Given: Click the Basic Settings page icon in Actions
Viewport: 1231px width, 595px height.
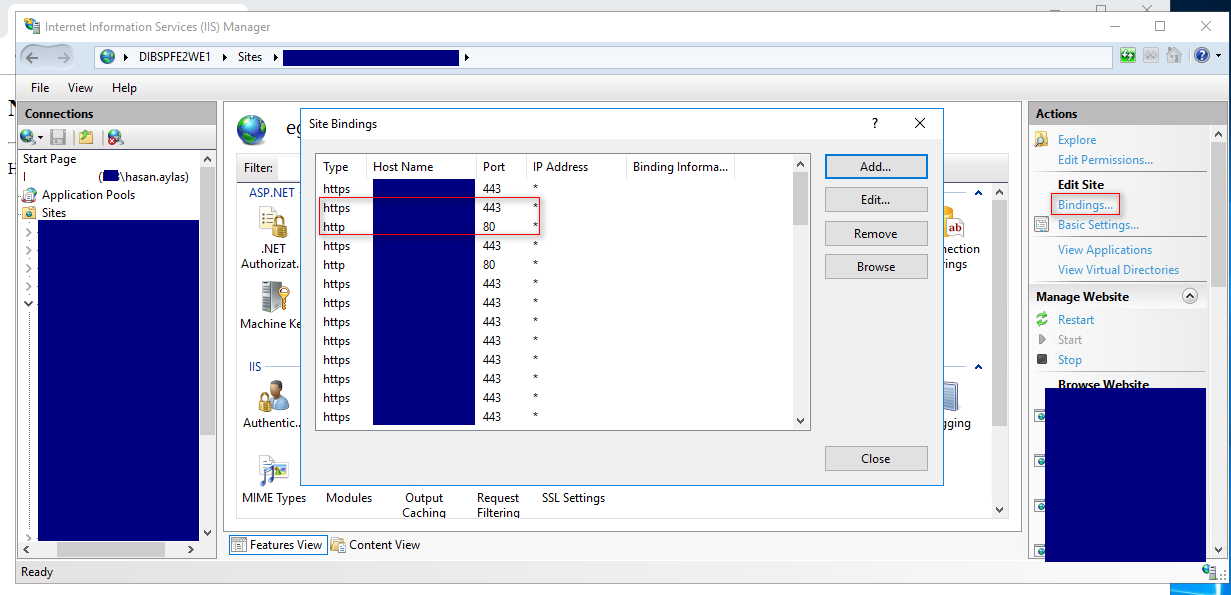Looking at the screenshot, I should [1042, 225].
